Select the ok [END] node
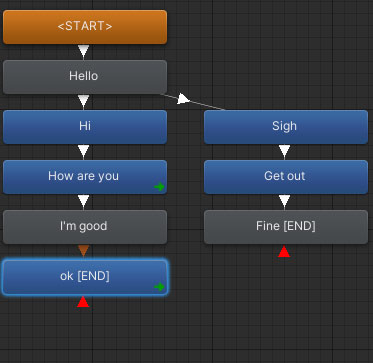Screen dimensions: 373x363 pos(85,277)
